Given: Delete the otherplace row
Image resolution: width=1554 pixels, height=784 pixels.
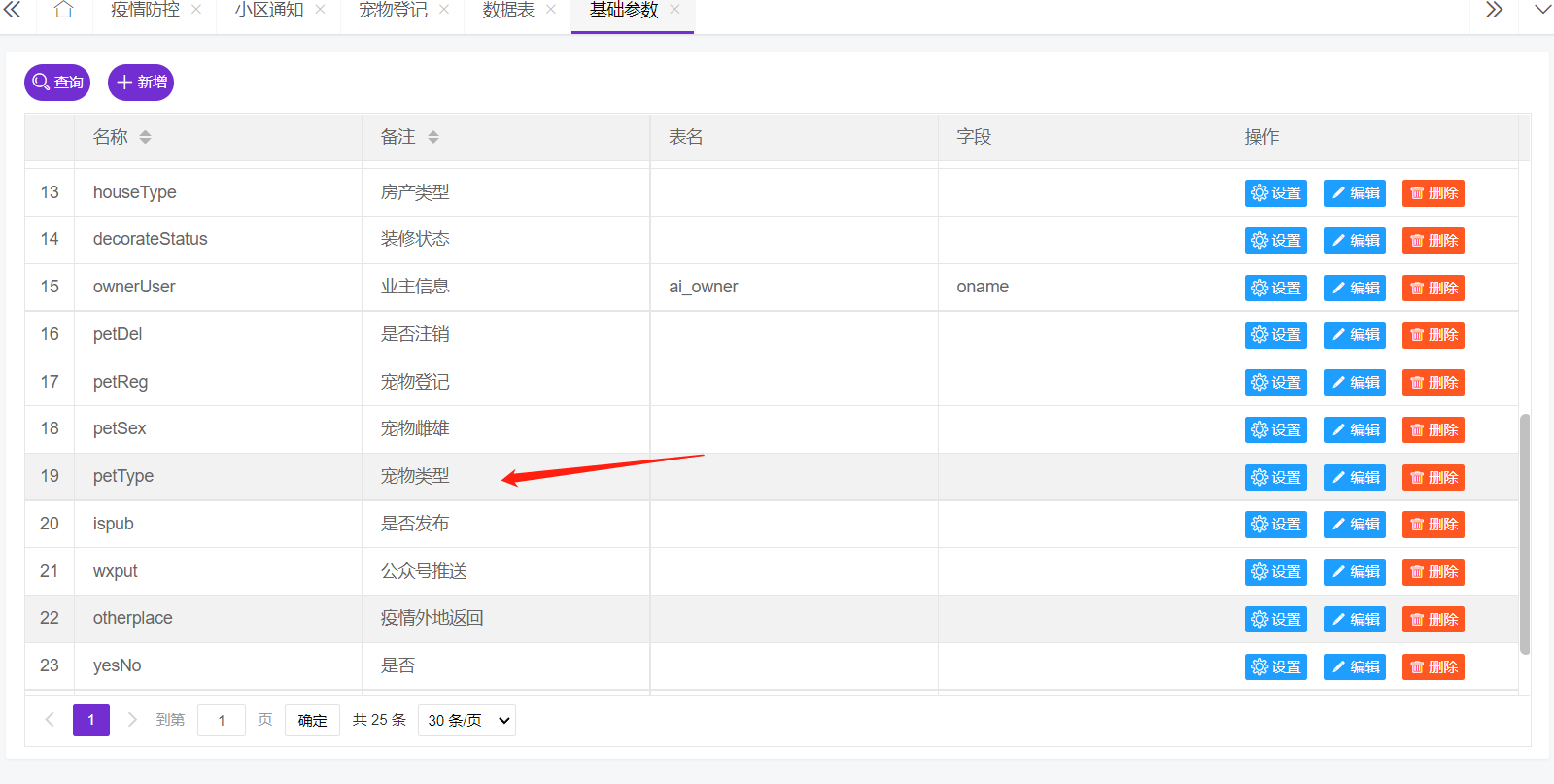Looking at the screenshot, I should (x=1433, y=619).
